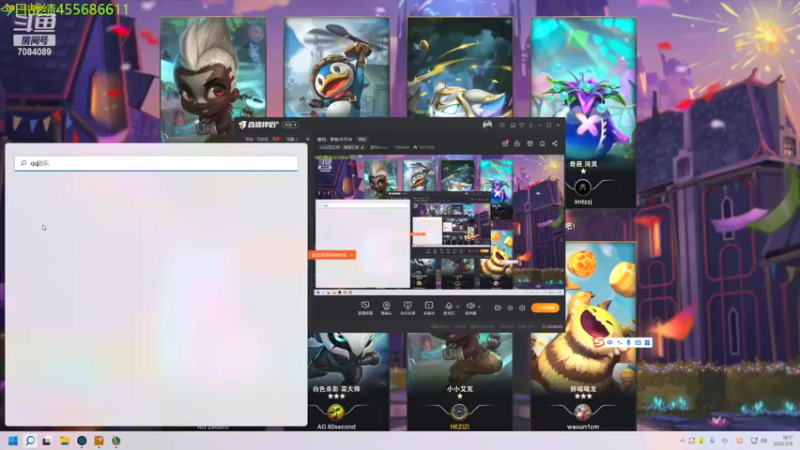
Task: Click the Sogou toolbar grid icon
Action: [647, 343]
